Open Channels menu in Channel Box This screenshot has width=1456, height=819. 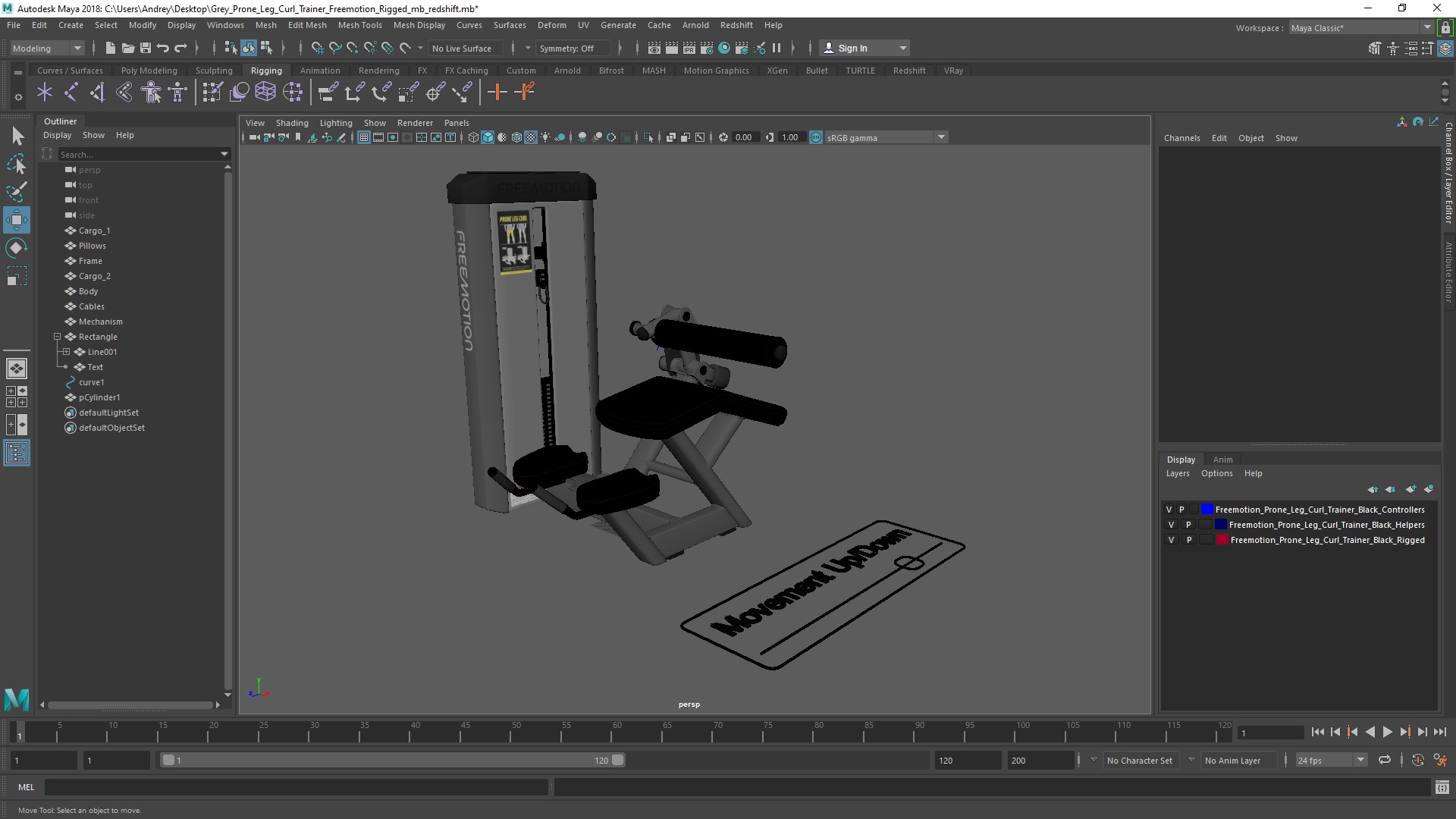(x=1181, y=138)
